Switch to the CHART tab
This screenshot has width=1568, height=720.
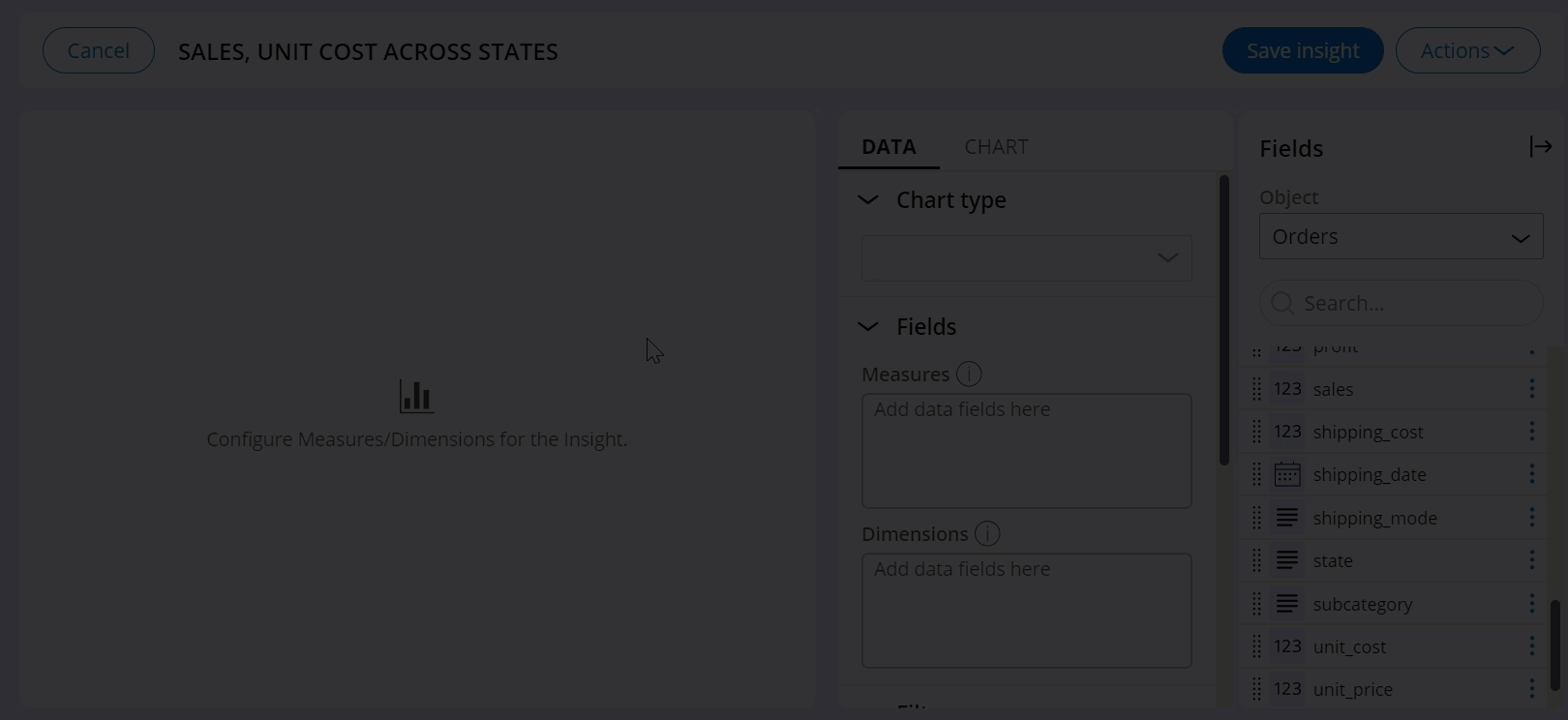click(996, 147)
